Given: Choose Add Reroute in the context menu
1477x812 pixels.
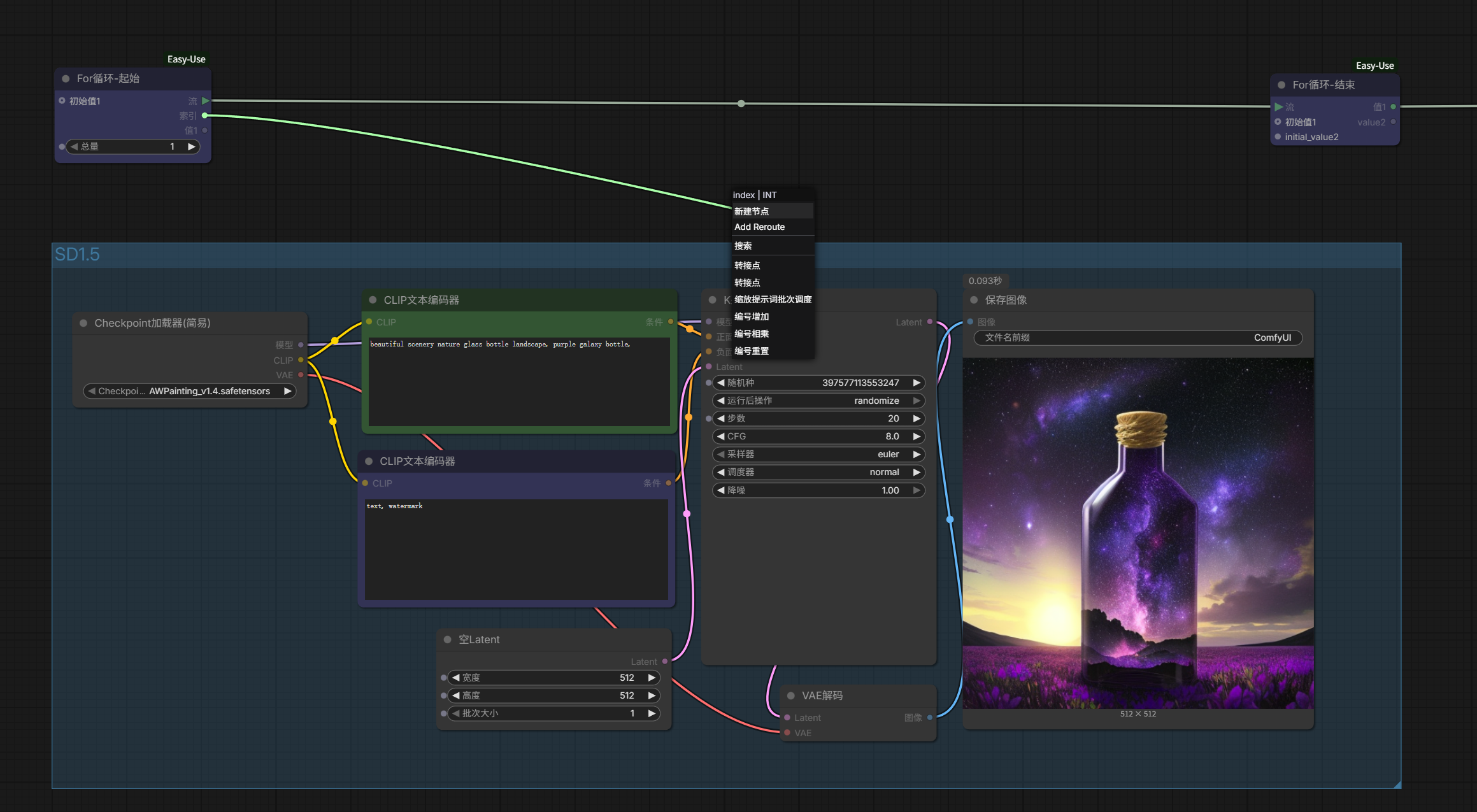Looking at the screenshot, I should pos(759,227).
